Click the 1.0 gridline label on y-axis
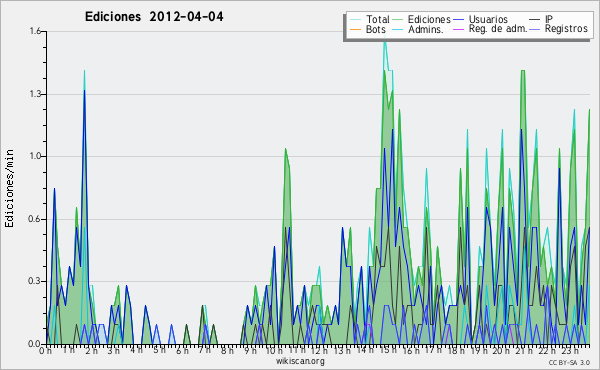 point(35,156)
